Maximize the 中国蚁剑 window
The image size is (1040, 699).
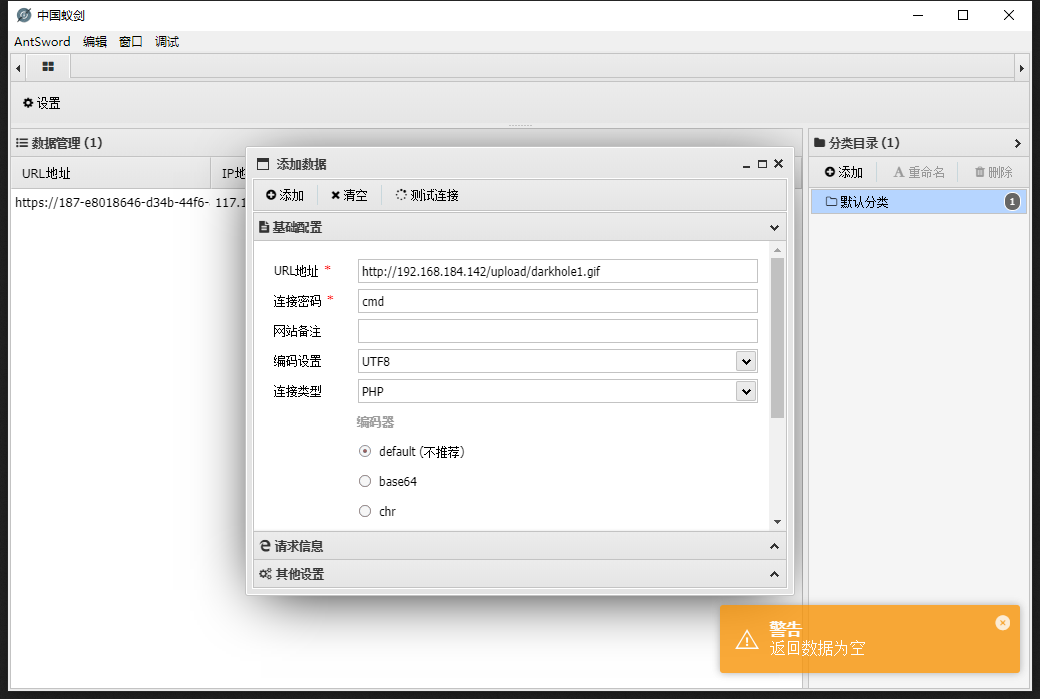tap(963, 15)
